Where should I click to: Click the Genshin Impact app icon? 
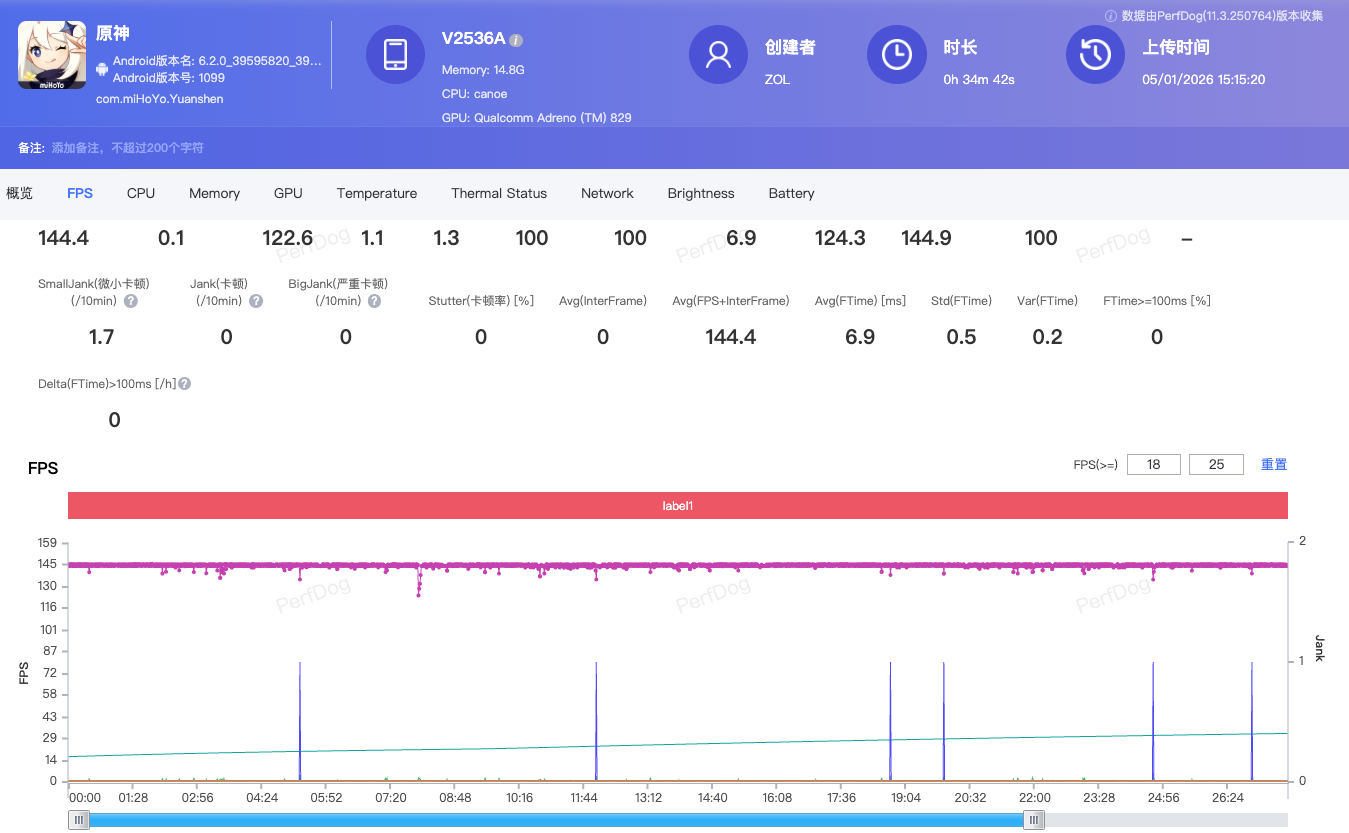click(x=52, y=55)
